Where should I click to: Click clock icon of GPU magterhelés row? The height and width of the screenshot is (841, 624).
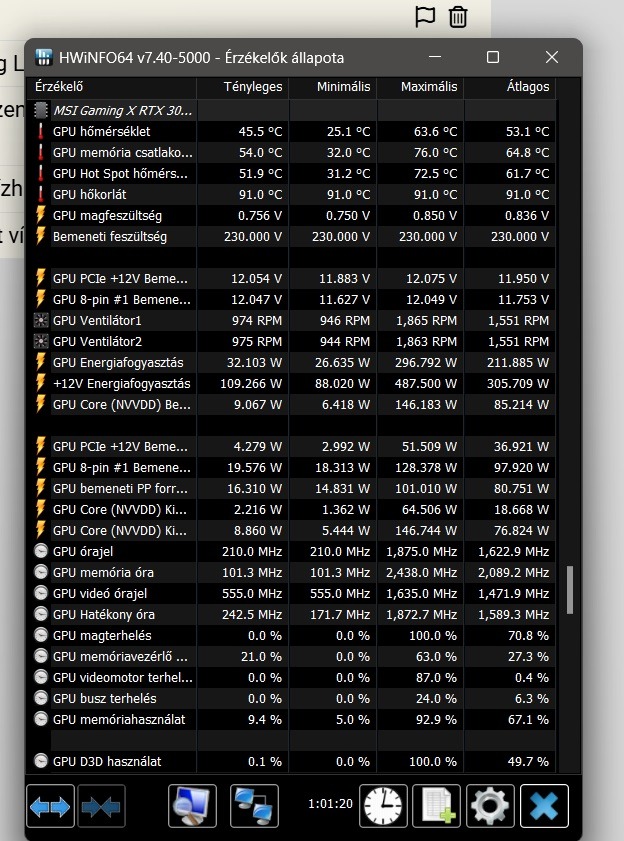41,635
